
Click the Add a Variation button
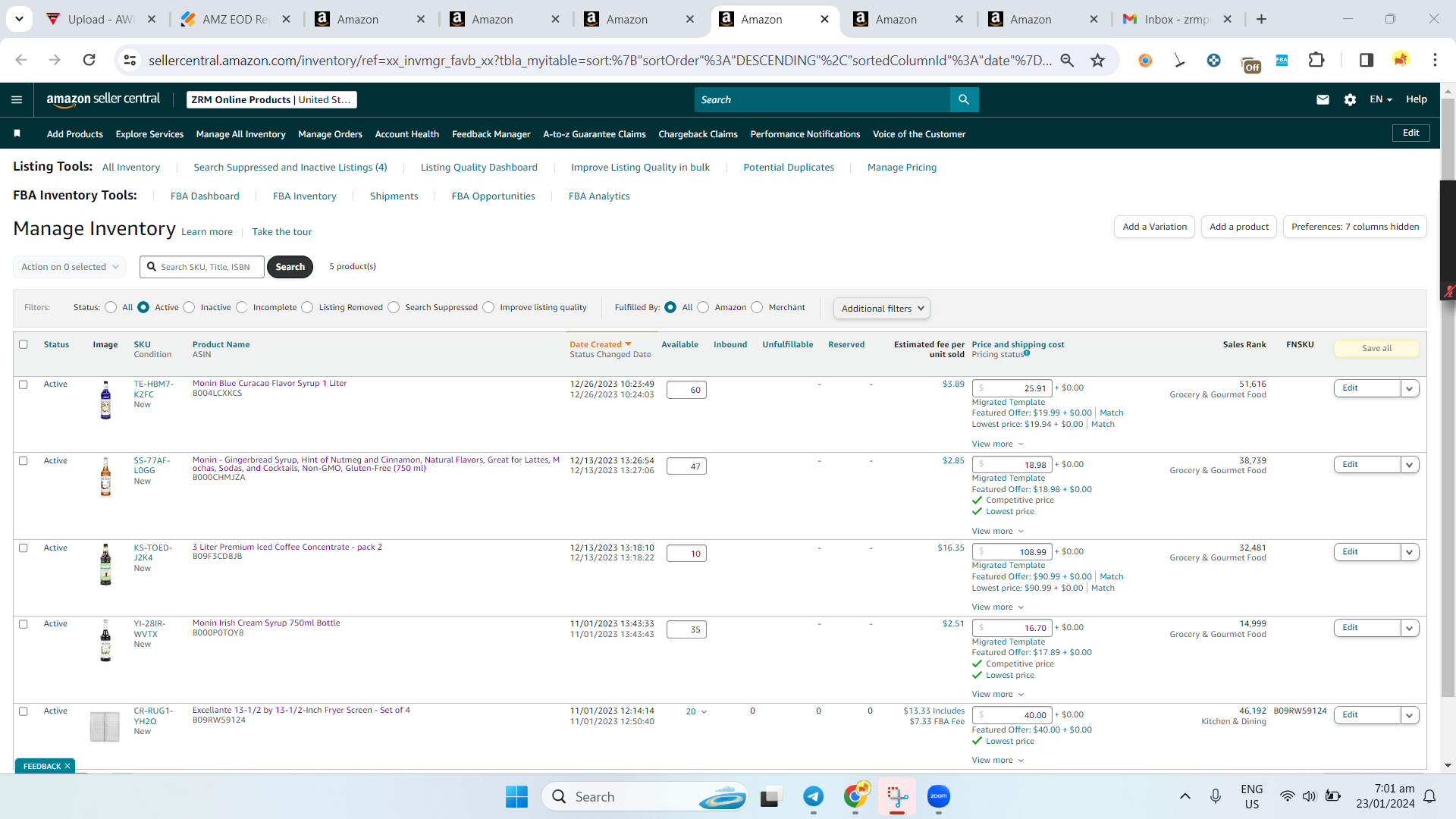coord(1154,227)
